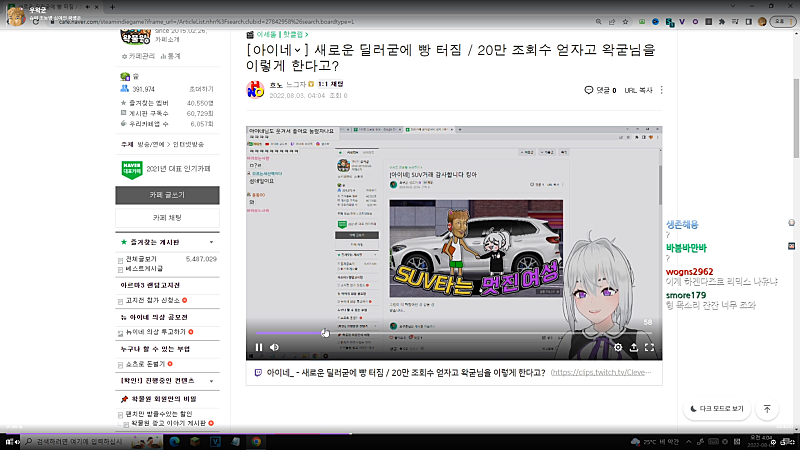Open a new browser tab with plus
The image size is (800, 450).
(x=112, y=7)
